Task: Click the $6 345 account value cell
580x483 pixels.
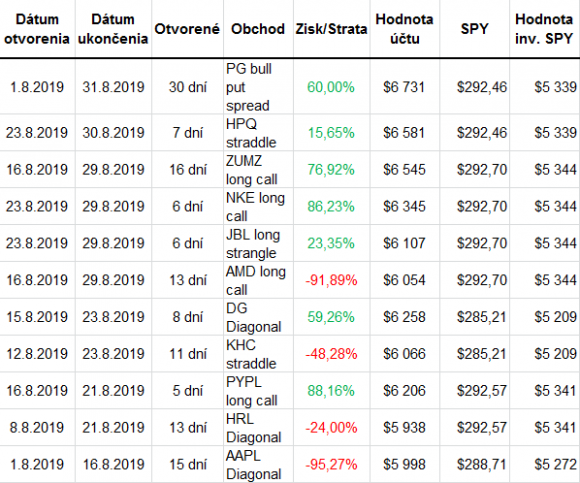Action: [405, 206]
